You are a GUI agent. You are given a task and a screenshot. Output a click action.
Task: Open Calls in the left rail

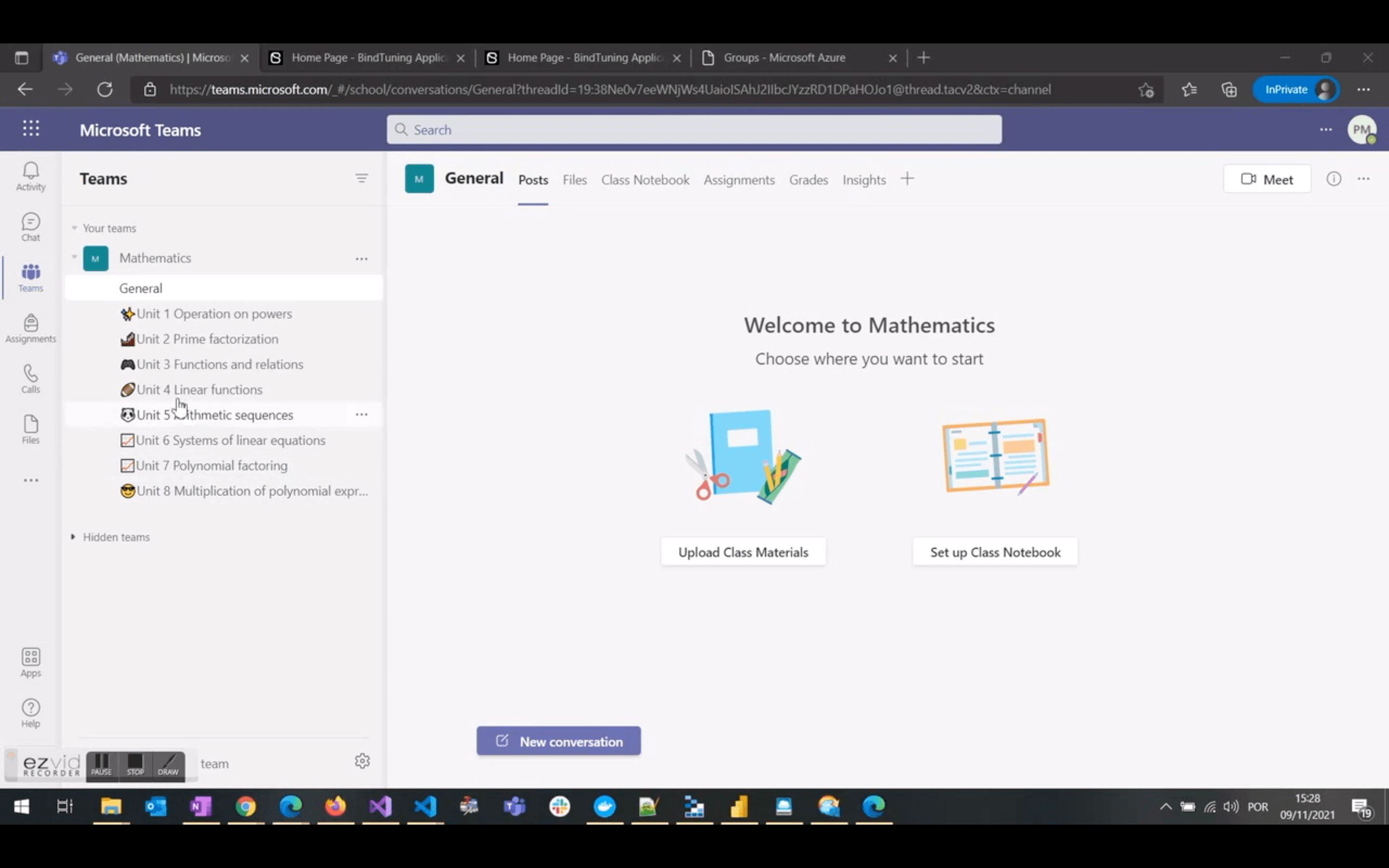30,379
